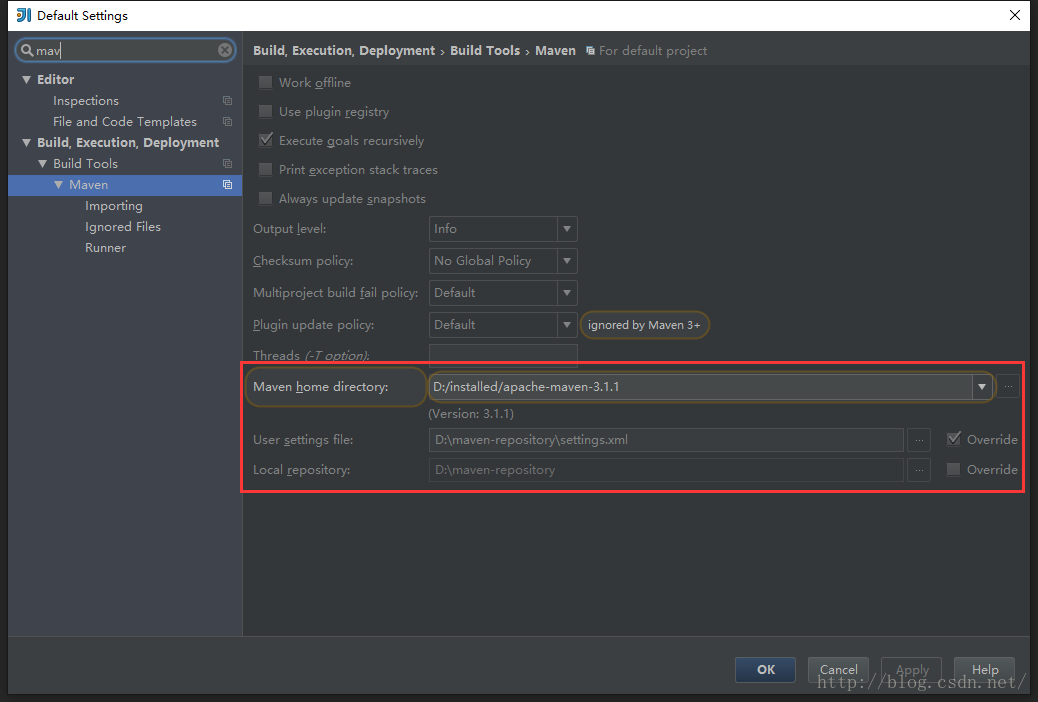Viewport: 1038px width, 702px height.
Task: Click the 'ignored by Maven 3+' note
Action: point(644,325)
